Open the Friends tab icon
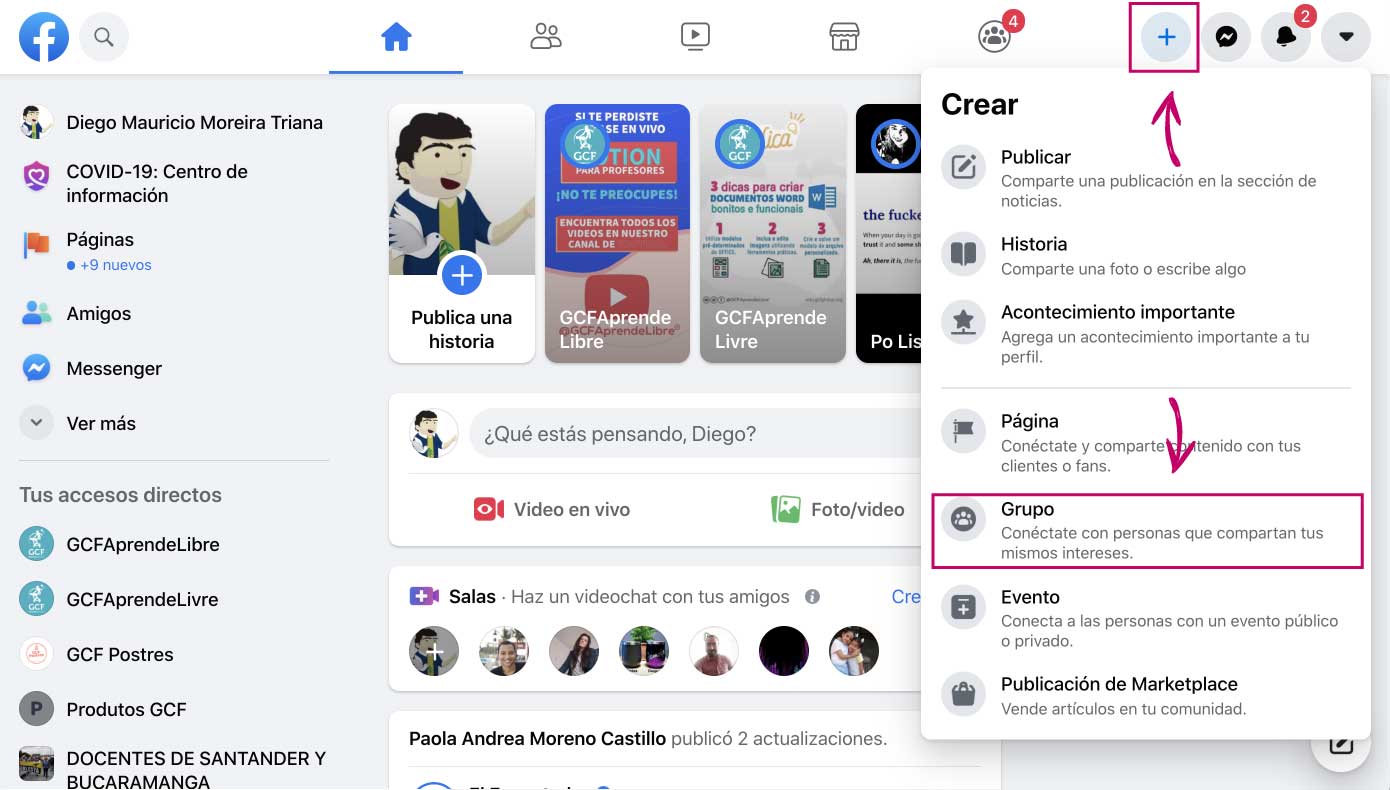1390x790 pixels. (x=546, y=38)
